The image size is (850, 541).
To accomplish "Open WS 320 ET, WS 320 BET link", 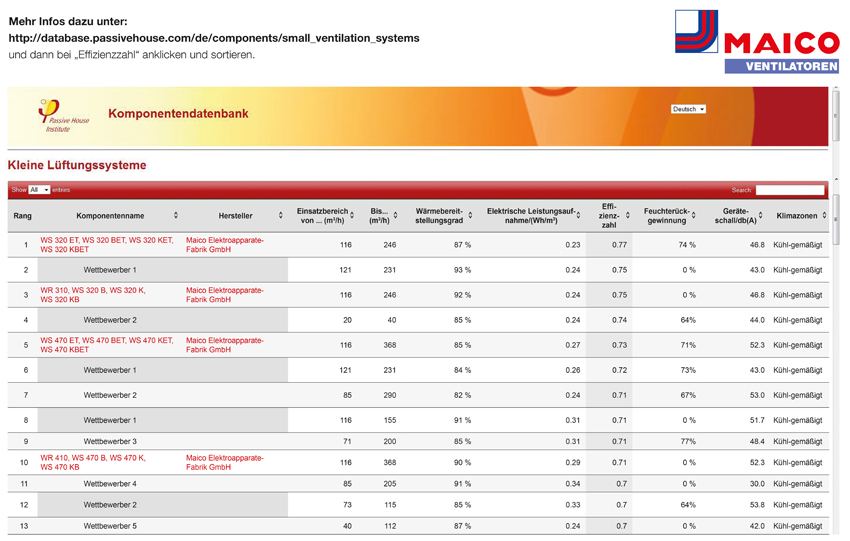I will (x=107, y=244).
